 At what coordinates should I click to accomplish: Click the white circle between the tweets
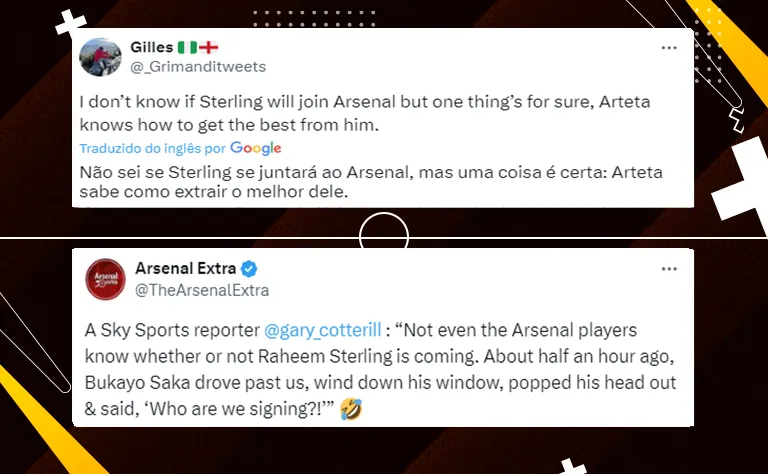coord(384,238)
